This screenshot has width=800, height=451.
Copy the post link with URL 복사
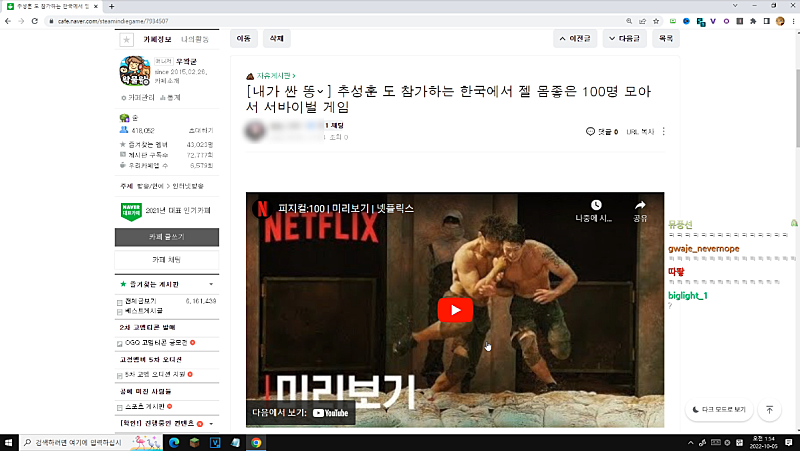click(640, 132)
